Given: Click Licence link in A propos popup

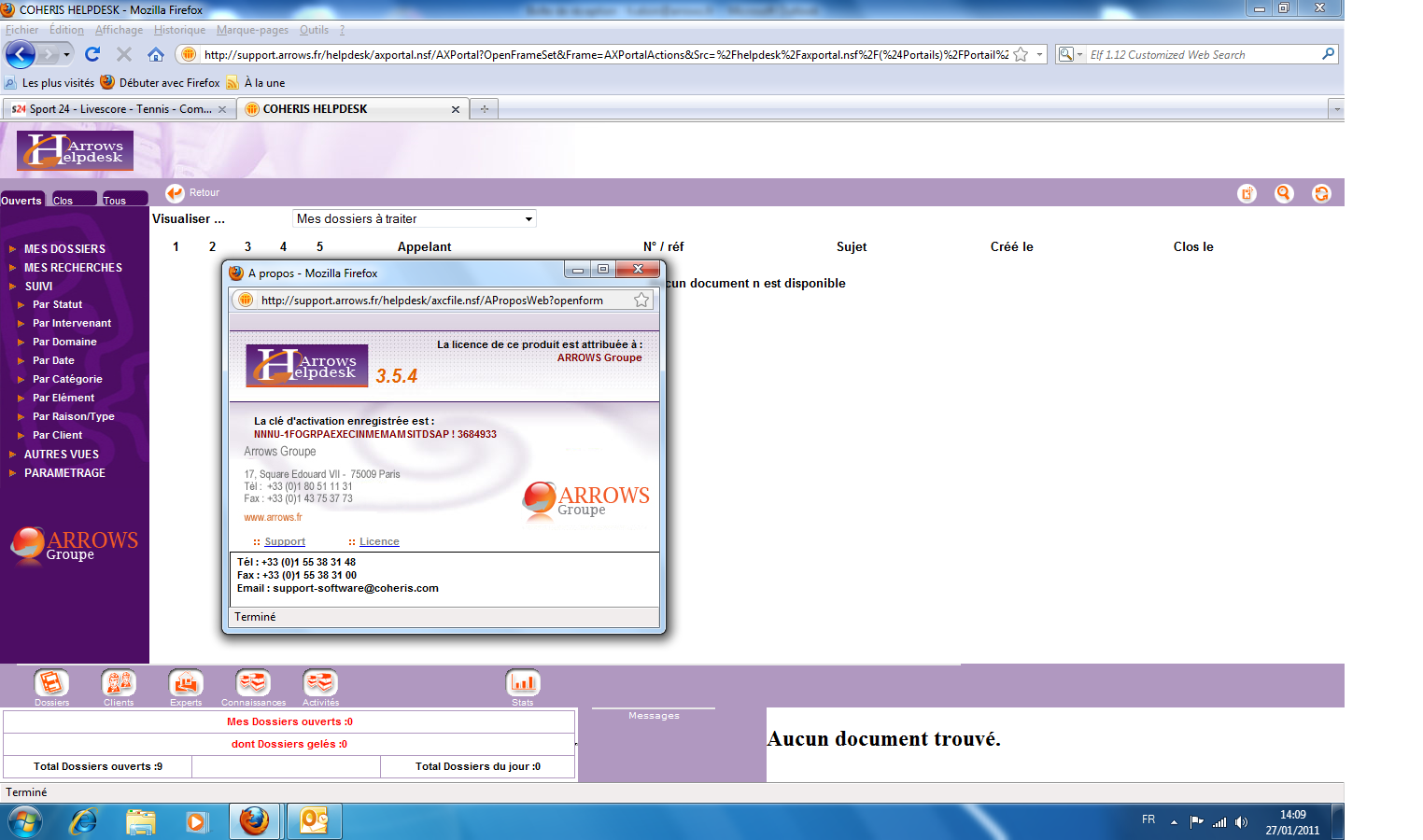Looking at the screenshot, I should [379, 542].
